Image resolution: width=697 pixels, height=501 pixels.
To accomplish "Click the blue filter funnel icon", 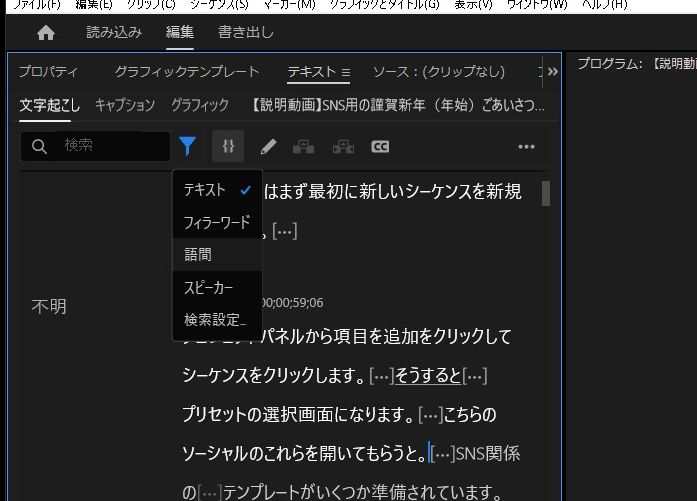I will [x=187, y=147].
